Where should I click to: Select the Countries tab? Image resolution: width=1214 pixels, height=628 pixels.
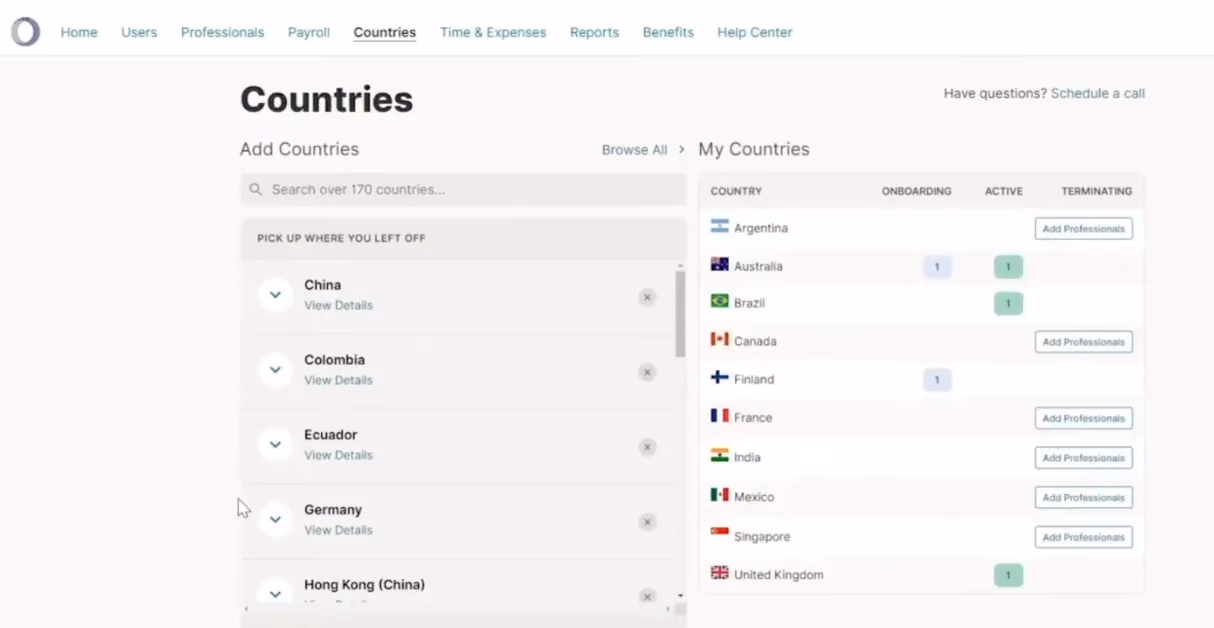[385, 32]
